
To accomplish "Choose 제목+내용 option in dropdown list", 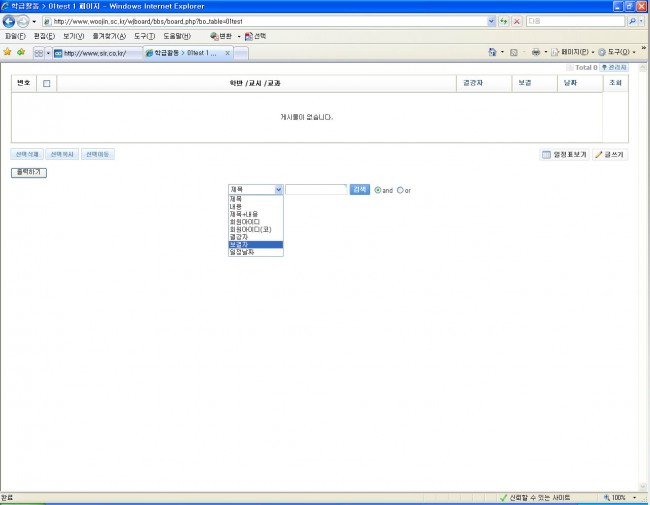I will tap(256, 214).
